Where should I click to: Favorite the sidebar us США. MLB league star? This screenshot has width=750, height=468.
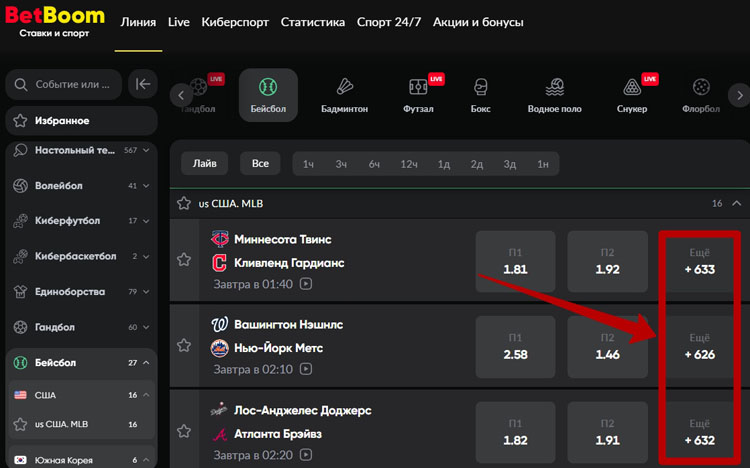(x=20, y=424)
